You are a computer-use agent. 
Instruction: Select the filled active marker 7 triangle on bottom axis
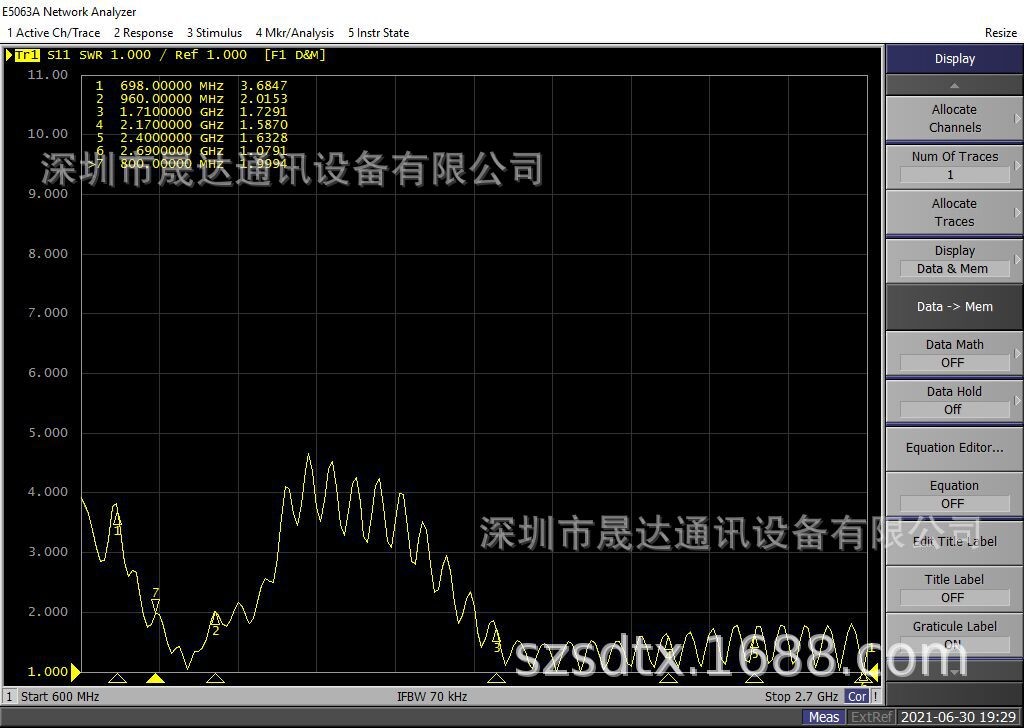coord(155,678)
